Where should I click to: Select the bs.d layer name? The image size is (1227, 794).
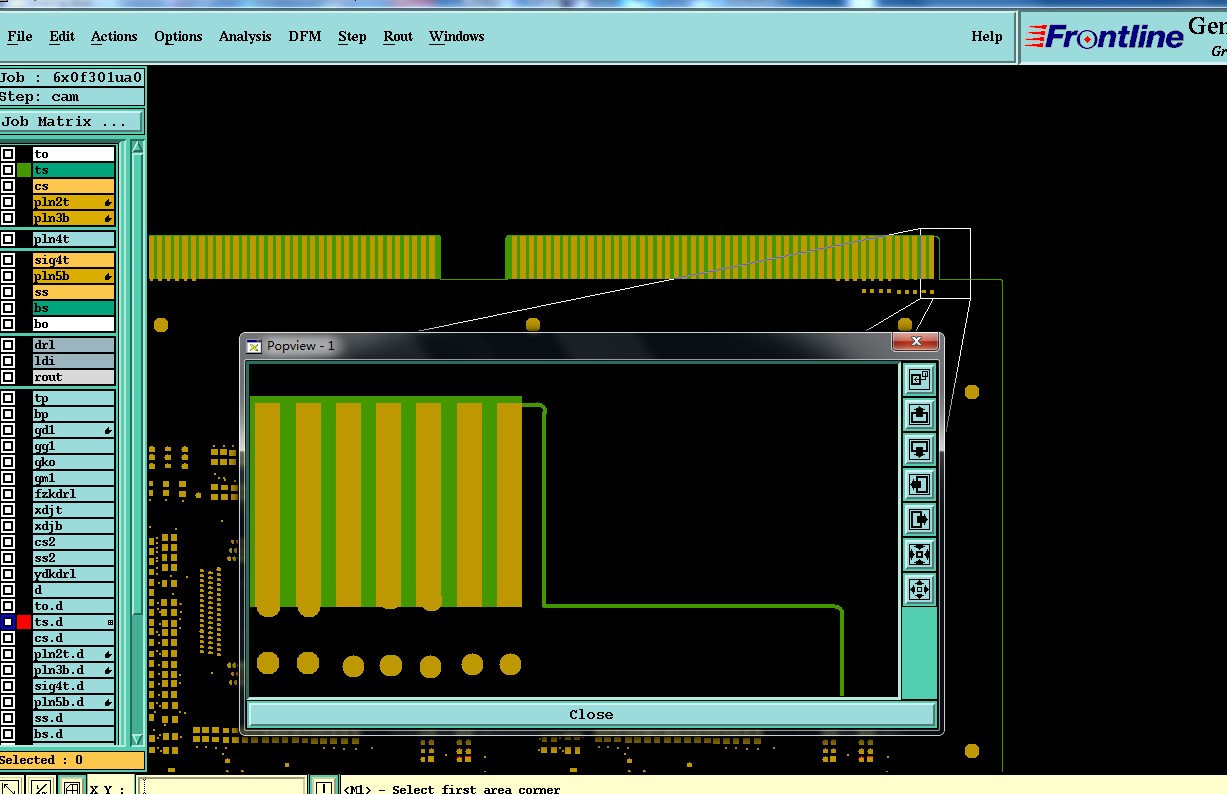[x=74, y=734]
